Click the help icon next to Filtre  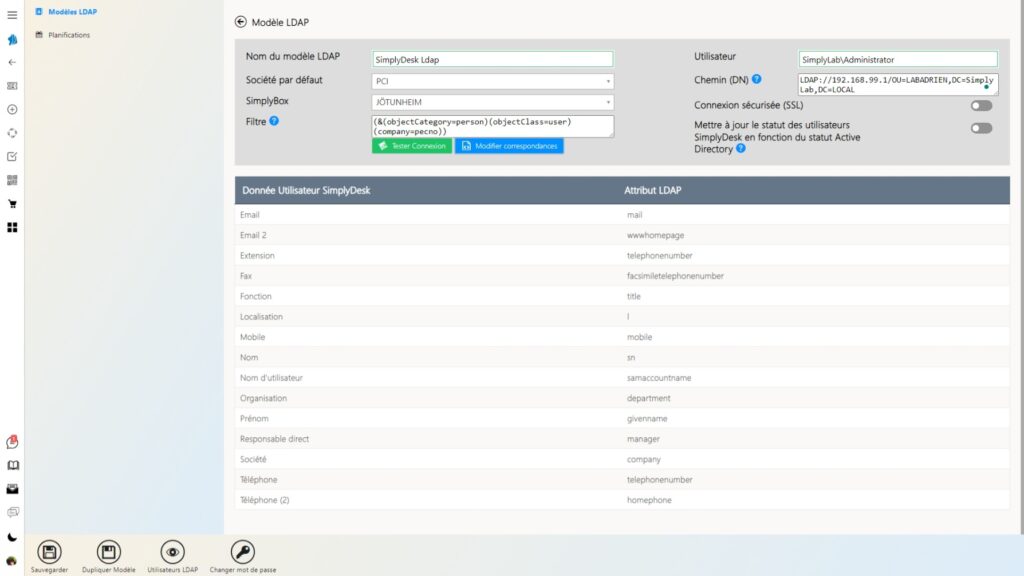tap(273, 120)
